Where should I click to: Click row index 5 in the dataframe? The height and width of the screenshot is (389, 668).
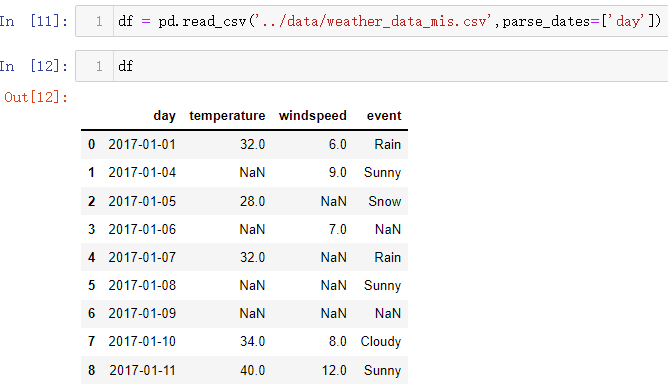coord(91,285)
